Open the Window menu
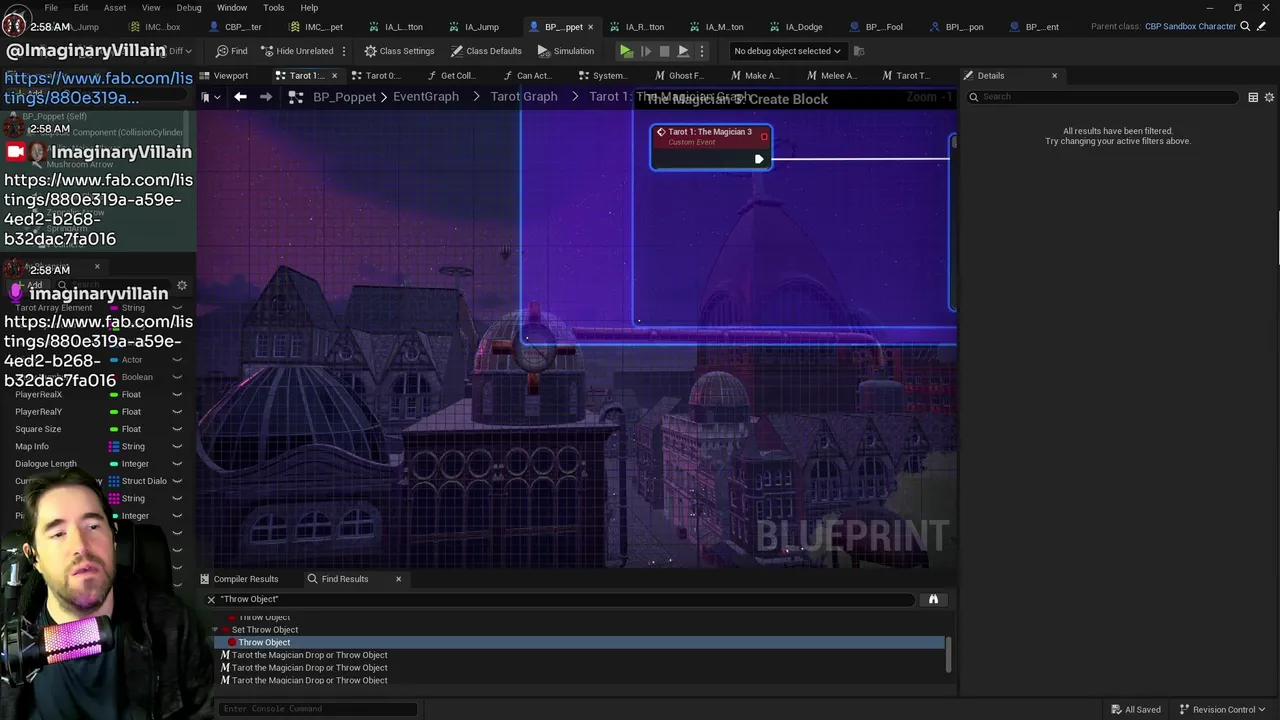Screen dimensions: 1280x720 click(232, 8)
